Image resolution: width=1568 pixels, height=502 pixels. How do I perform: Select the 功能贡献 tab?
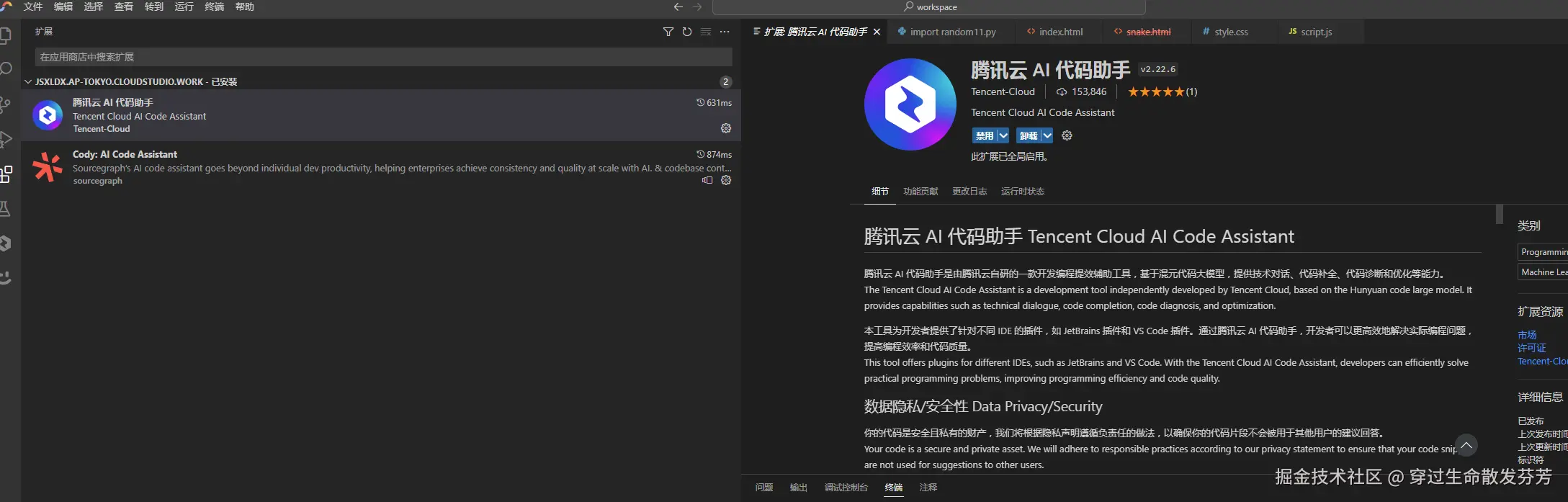pos(920,192)
